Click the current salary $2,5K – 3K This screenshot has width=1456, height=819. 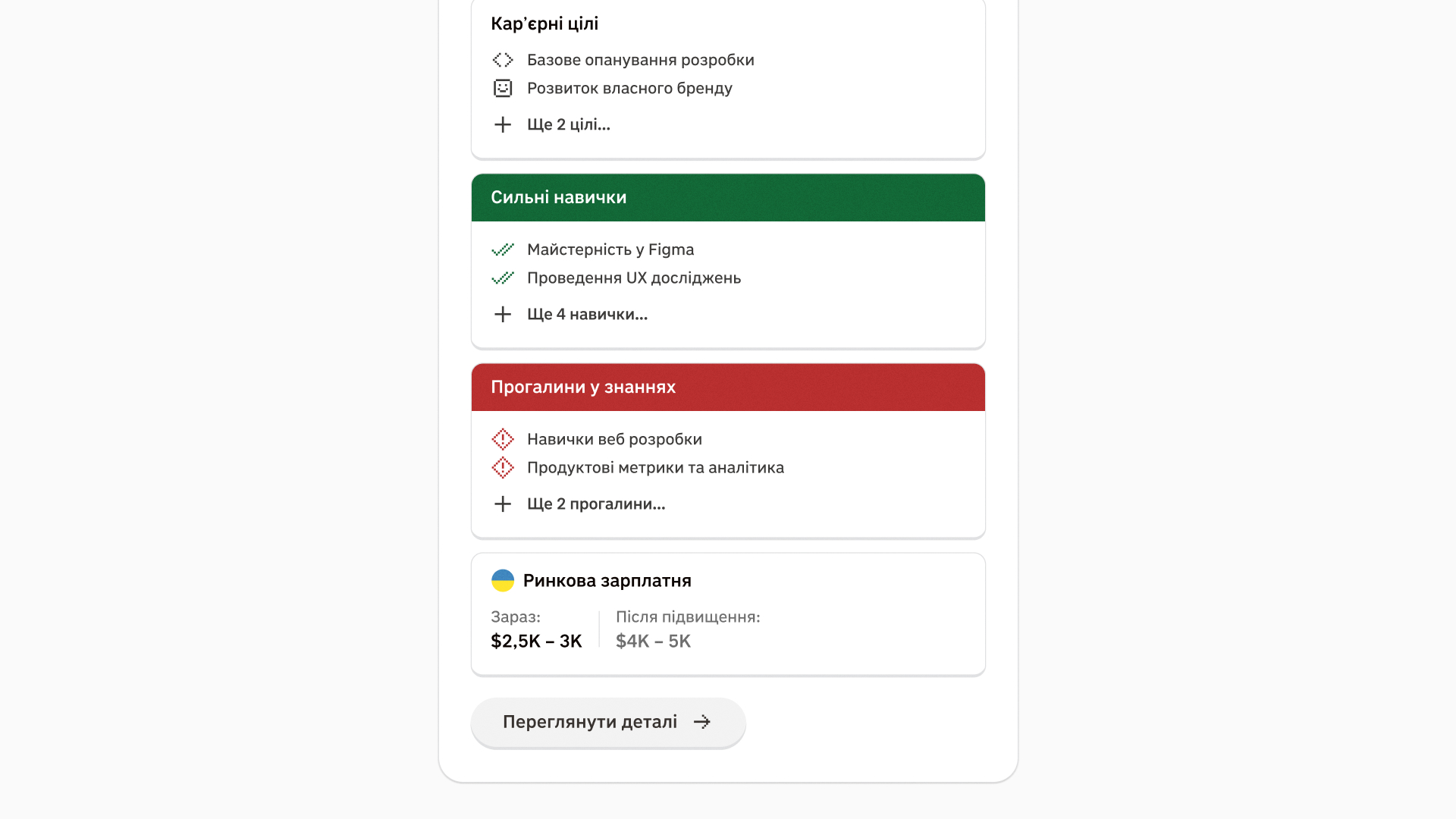click(536, 642)
